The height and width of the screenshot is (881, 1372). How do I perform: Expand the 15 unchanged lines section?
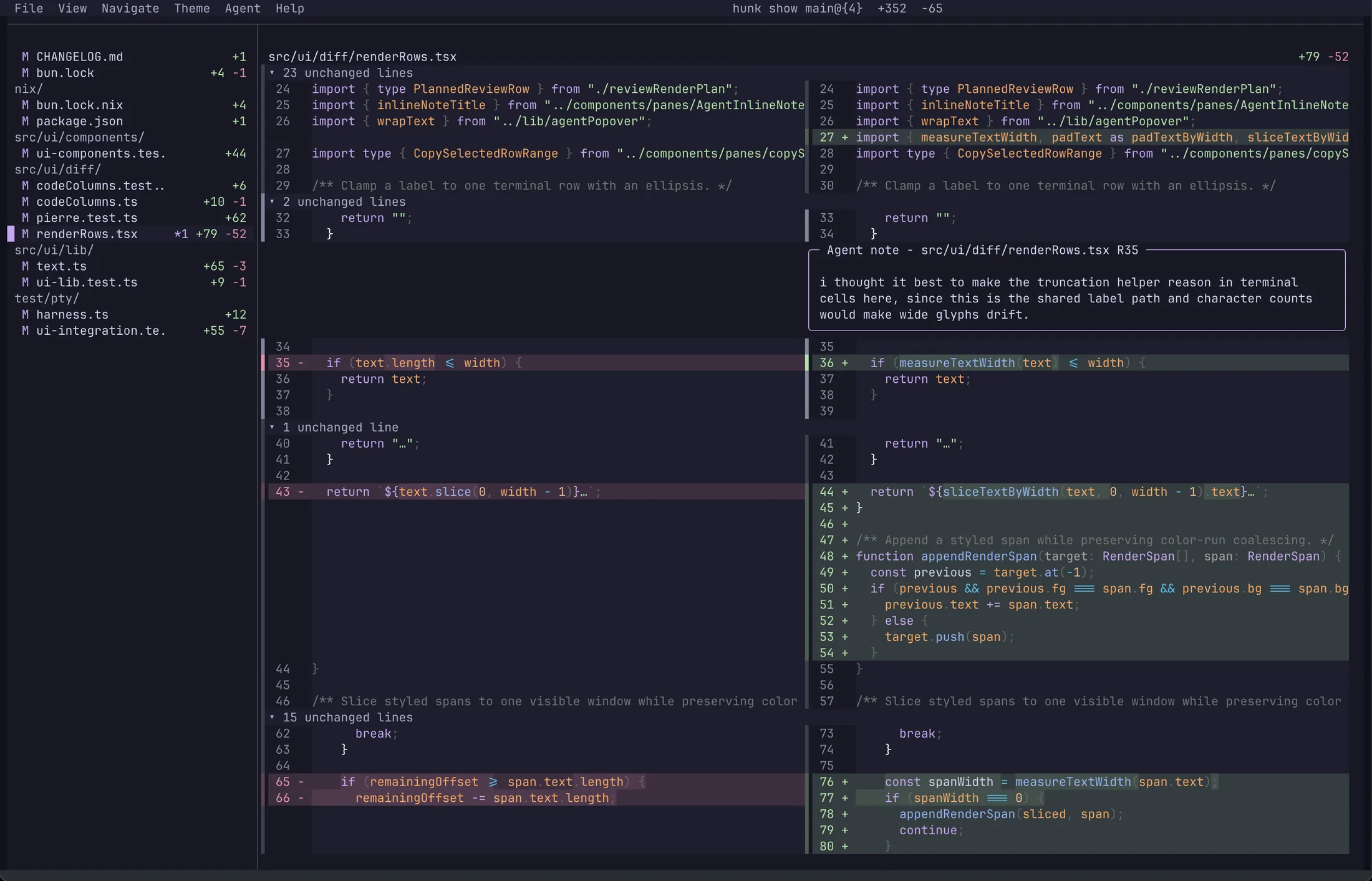click(341, 718)
